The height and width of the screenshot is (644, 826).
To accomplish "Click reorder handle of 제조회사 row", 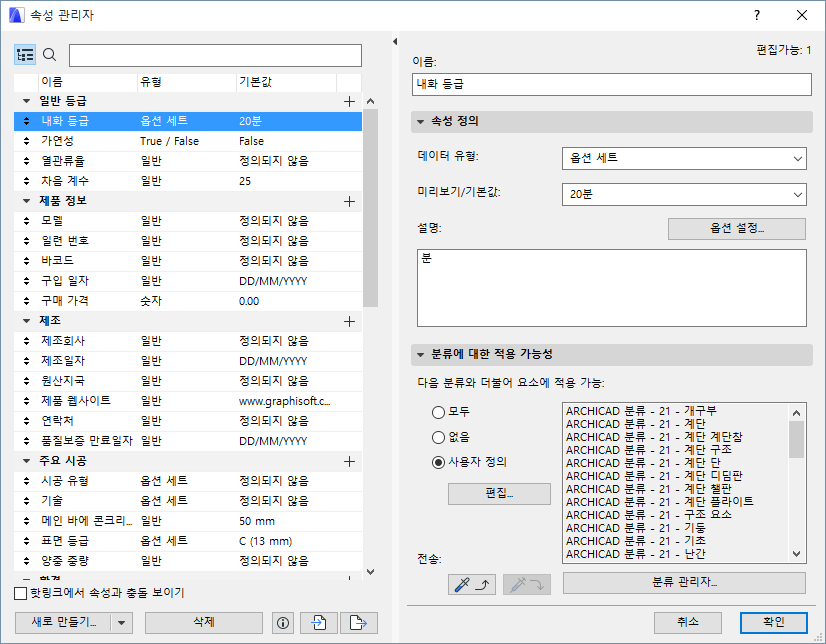I will (26, 341).
